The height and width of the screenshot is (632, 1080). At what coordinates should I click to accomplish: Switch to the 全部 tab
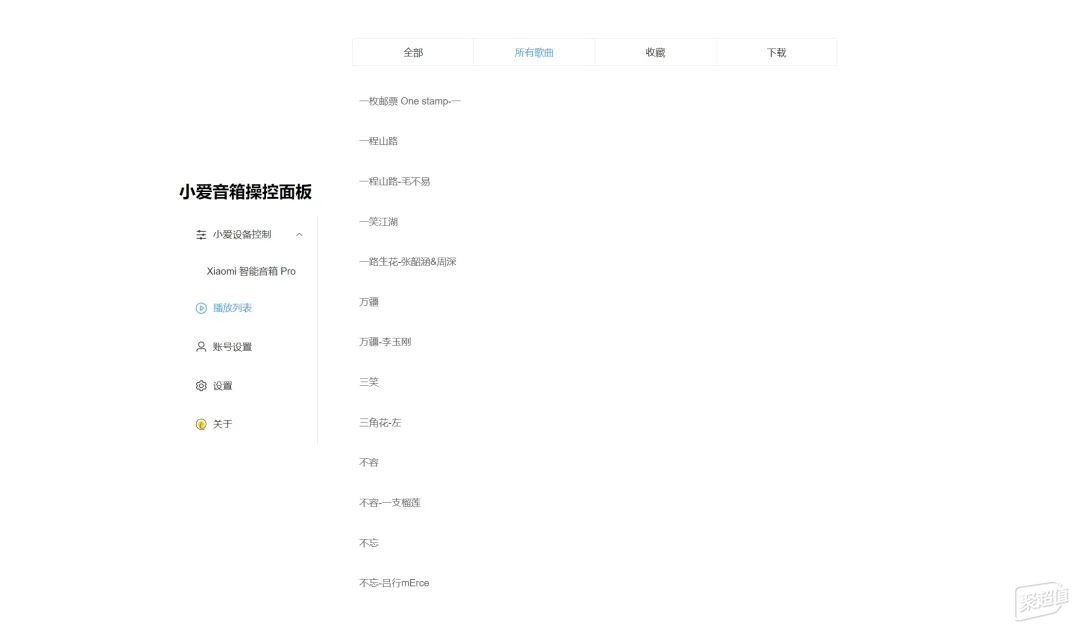[413, 52]
